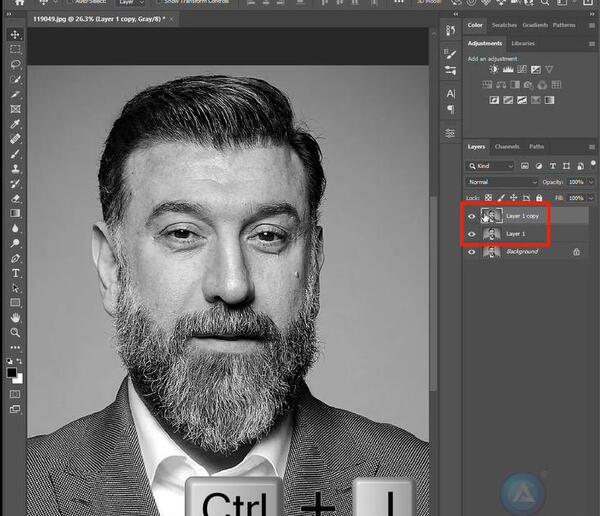600x516 pixels.
Task: Open the Paragraph panel icon
Action: [x=451, y=109]
